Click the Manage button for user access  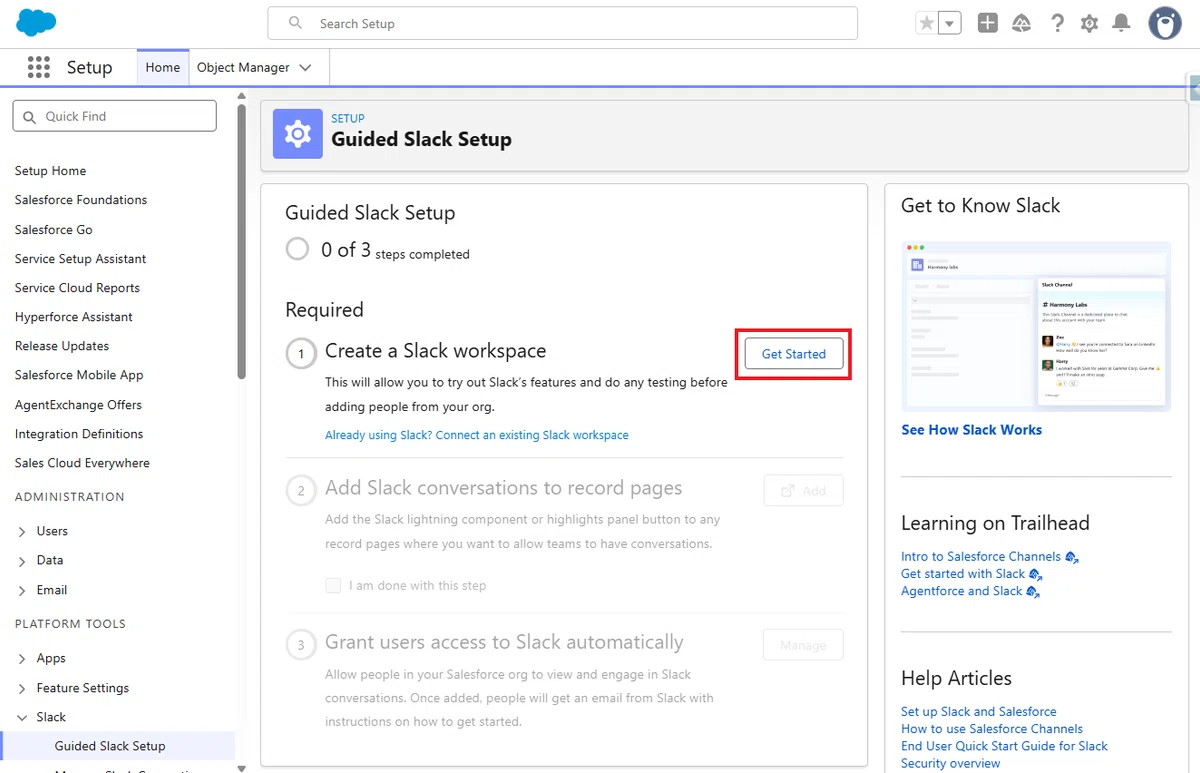(803, 645)
